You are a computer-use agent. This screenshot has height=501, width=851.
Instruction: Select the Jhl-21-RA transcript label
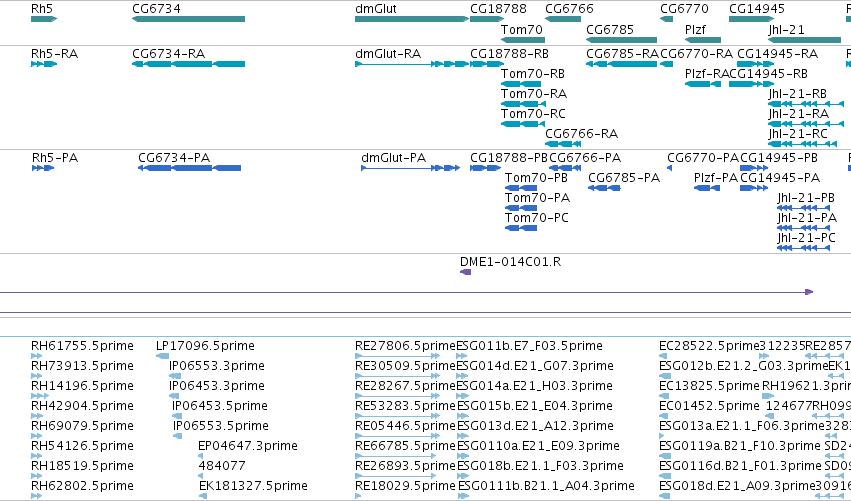coord(799,114)
